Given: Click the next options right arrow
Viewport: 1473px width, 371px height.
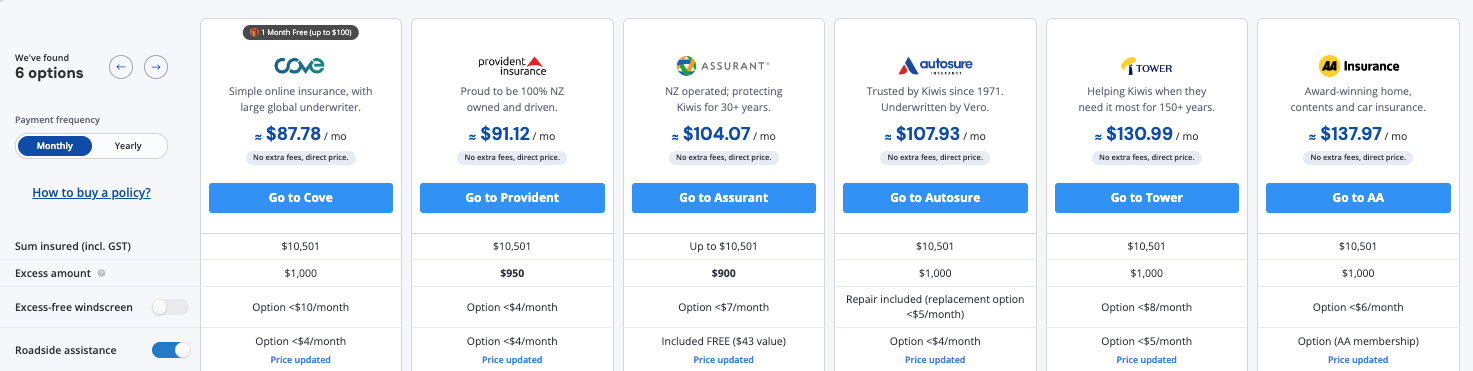Looking at the screenshot, I should [155, 67].
